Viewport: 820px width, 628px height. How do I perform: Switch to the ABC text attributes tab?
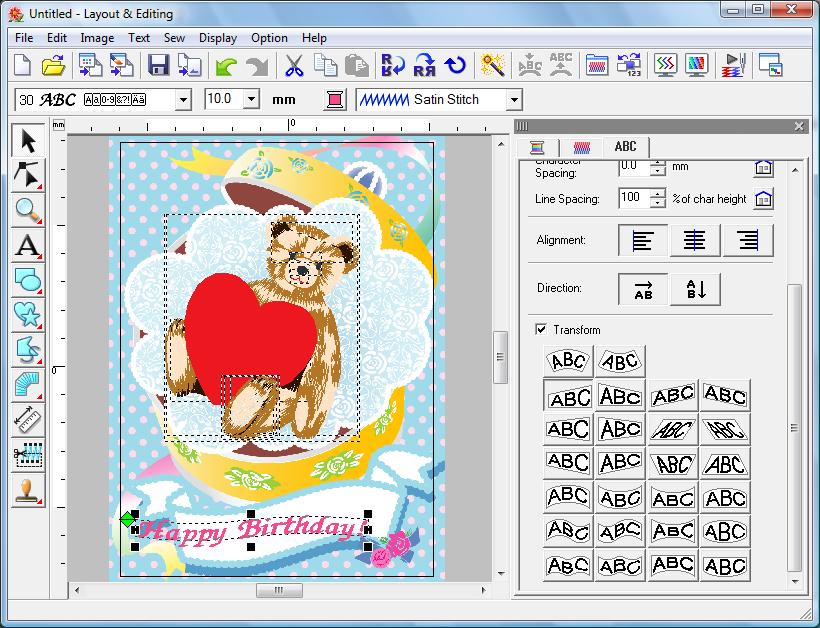tap(625, 147)
